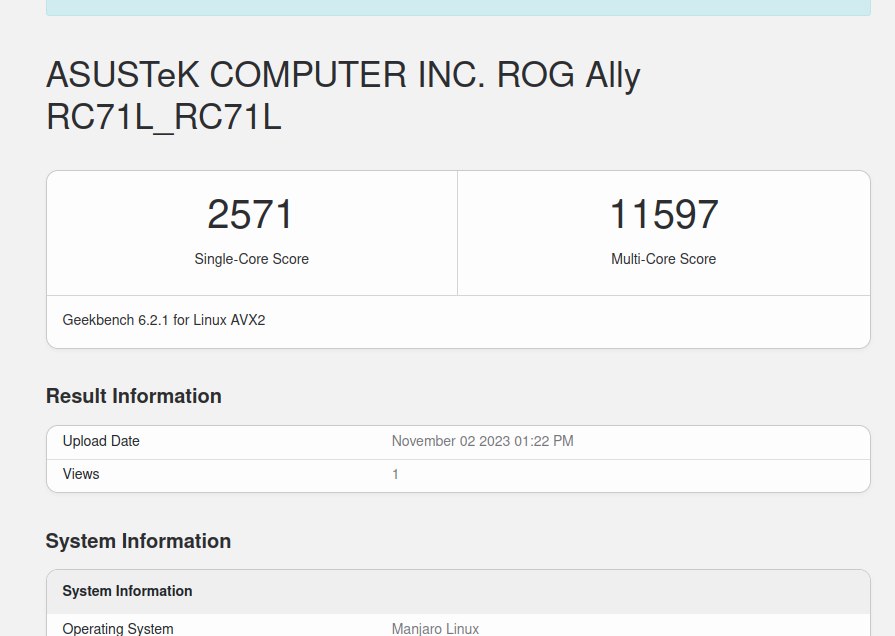The image size is (895, 636).
Task: Click the Upload Date row label
Action: [x=101, y=441]
